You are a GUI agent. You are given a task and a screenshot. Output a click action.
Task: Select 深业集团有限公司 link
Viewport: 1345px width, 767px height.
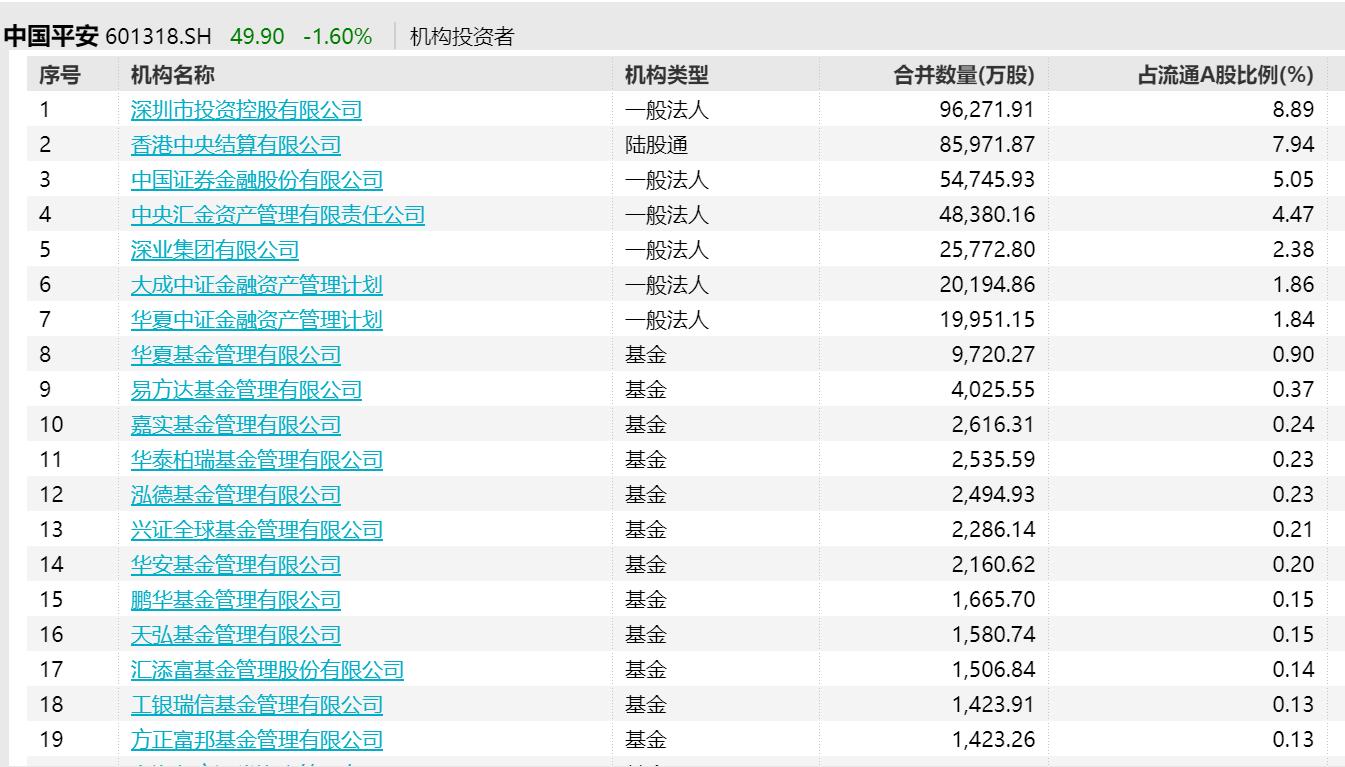click(215, 250)
